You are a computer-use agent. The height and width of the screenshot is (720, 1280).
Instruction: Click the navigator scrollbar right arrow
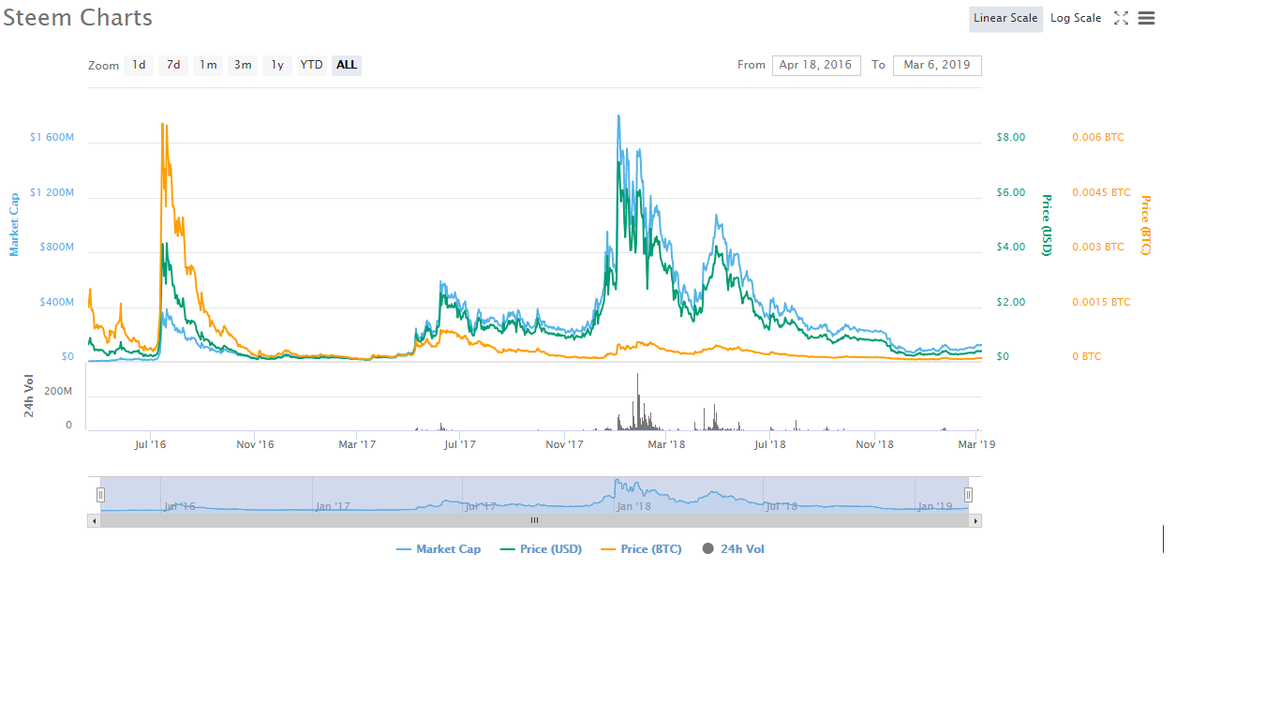(976, 521)
